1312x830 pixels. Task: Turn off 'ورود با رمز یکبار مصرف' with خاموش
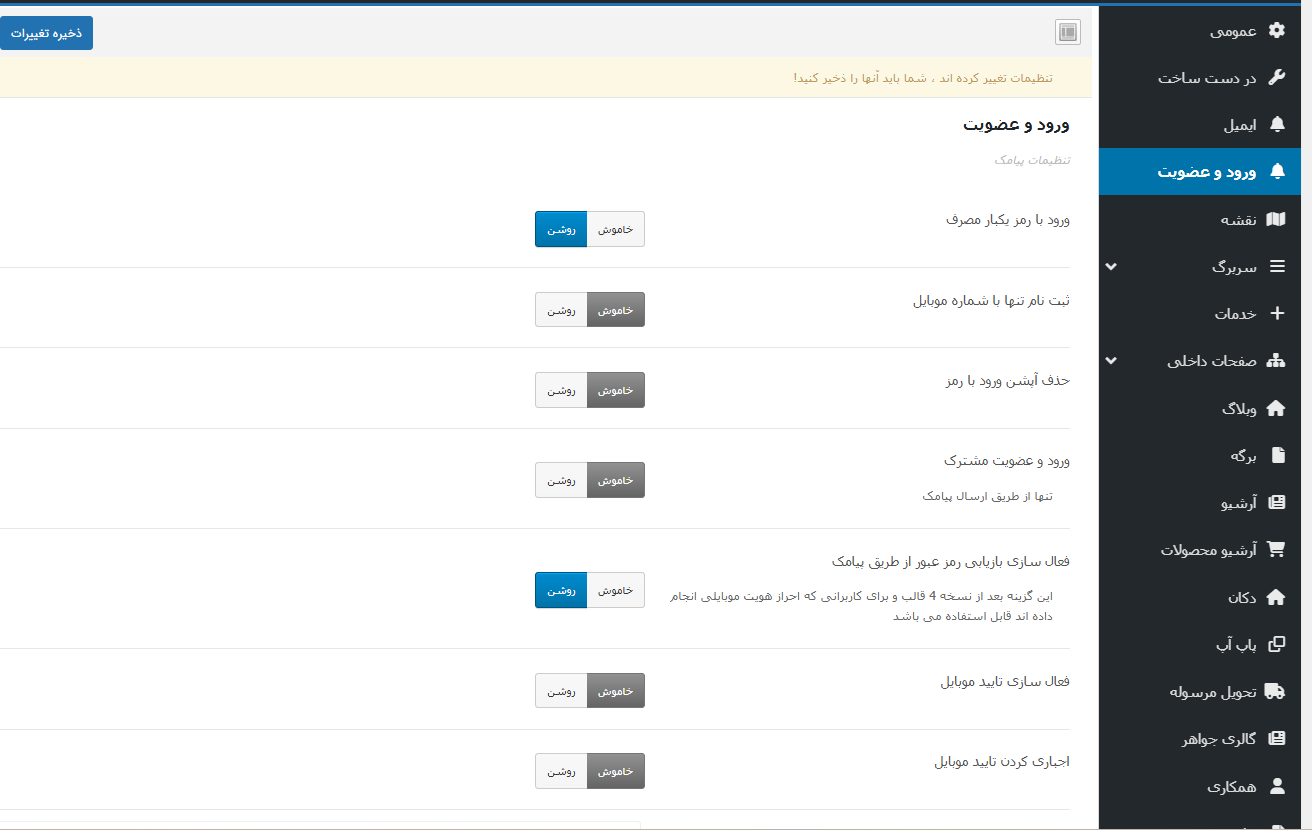pos(616,229)
